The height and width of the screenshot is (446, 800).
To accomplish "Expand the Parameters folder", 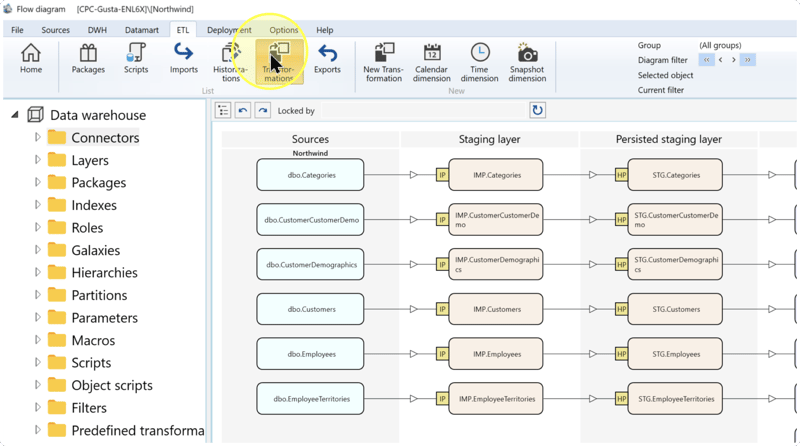I will [37, 317].
